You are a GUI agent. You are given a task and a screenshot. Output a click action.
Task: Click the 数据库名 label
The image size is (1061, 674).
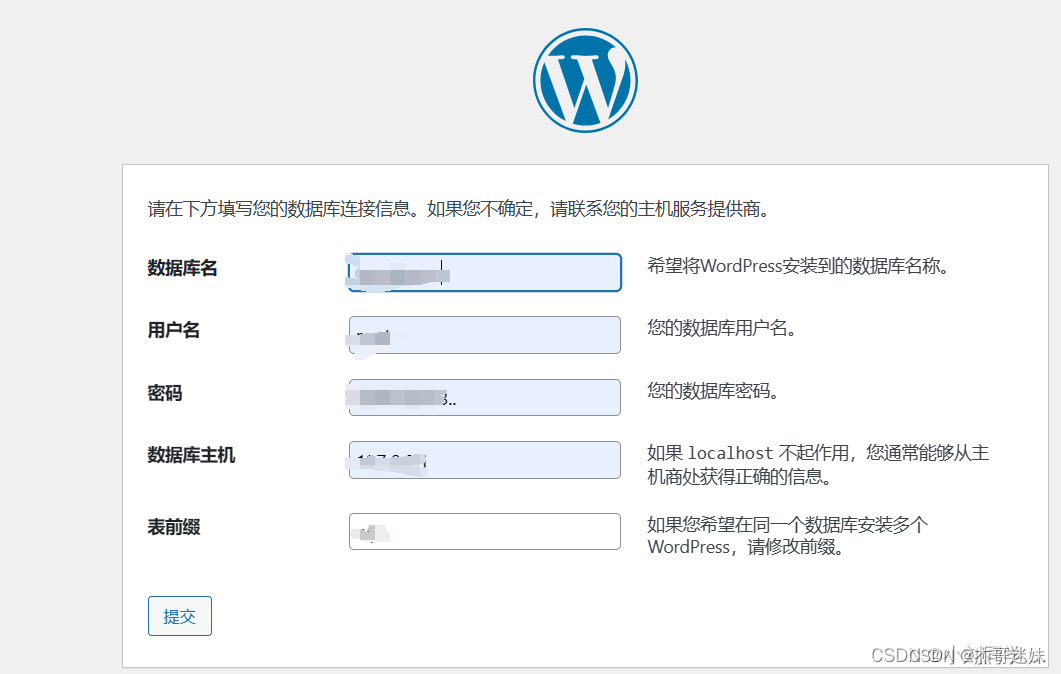[183, 268]
